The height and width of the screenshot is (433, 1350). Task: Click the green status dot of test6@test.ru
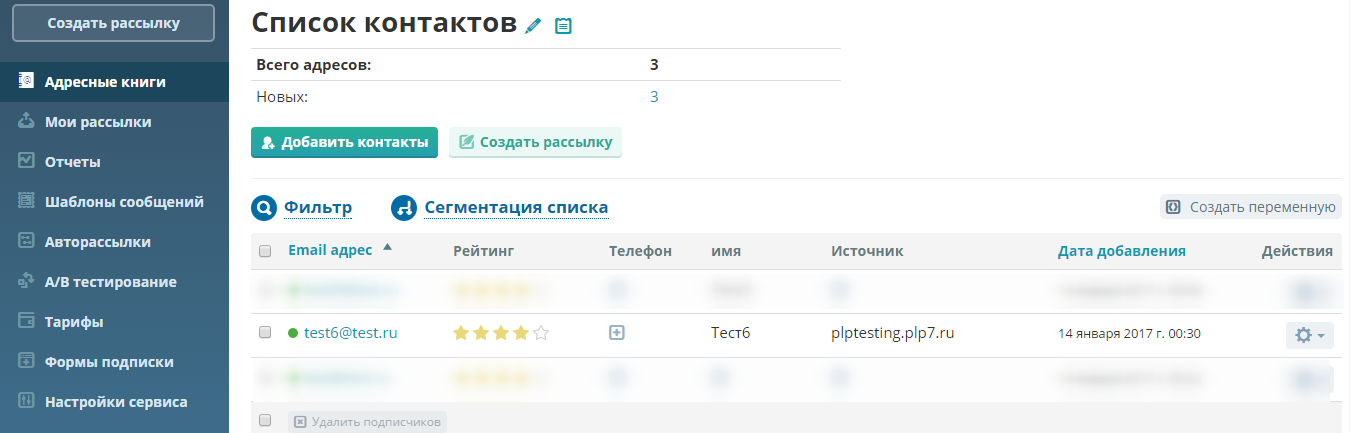293,334
